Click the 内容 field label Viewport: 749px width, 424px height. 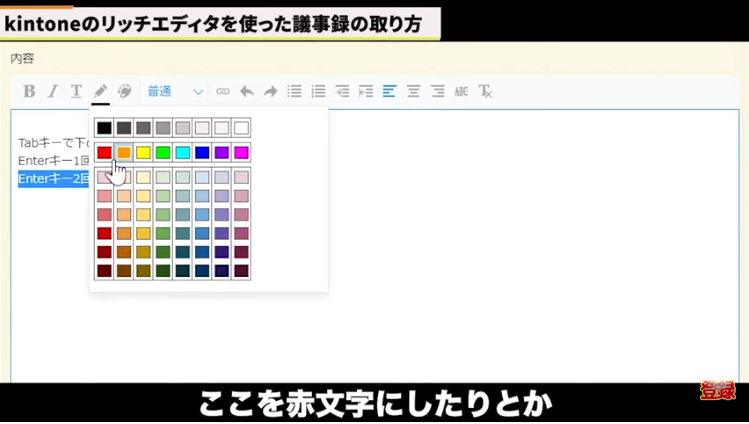point(22,59)
